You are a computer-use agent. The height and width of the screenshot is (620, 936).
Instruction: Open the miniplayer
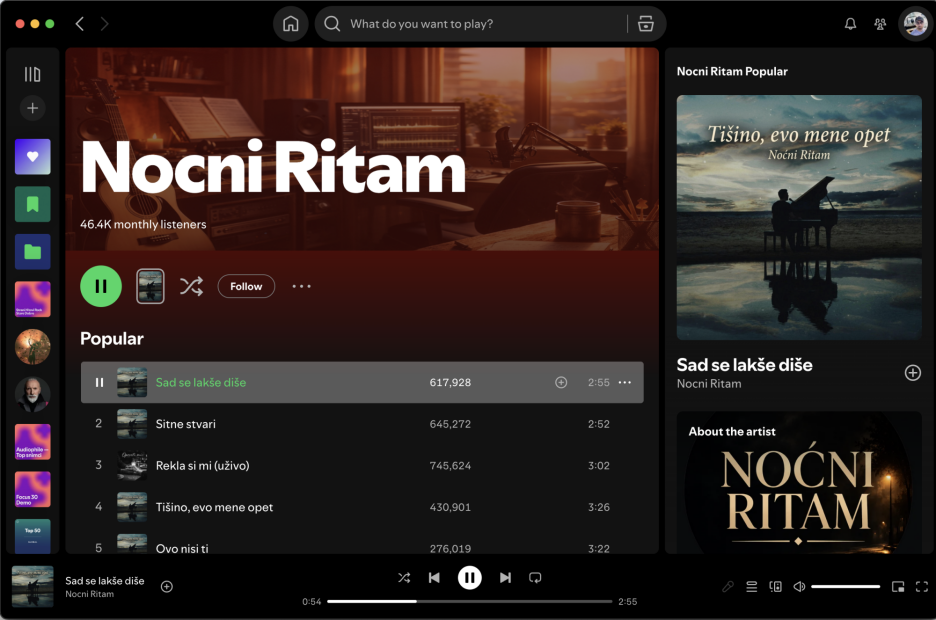click(x=898, y=587)
